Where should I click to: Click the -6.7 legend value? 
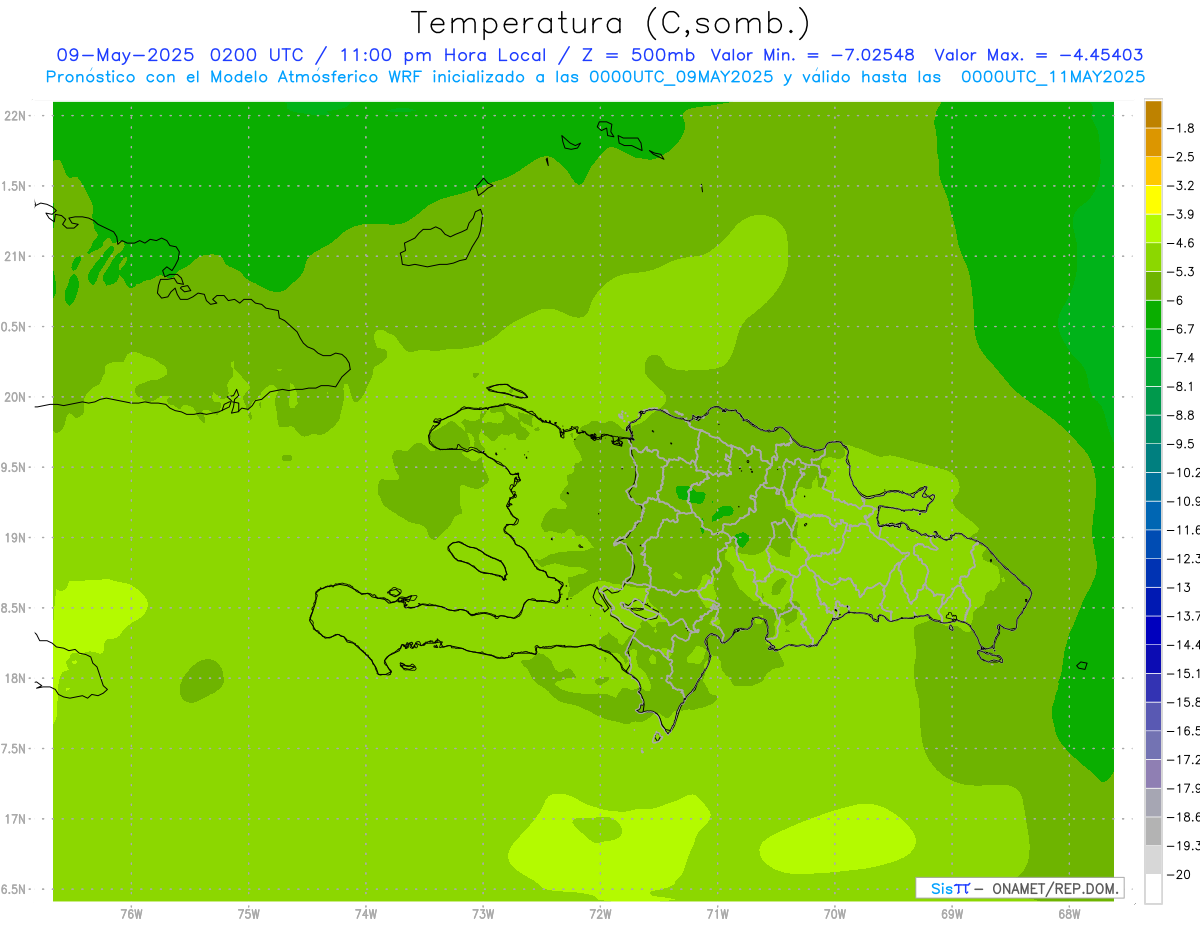[x=1182, y=329]
